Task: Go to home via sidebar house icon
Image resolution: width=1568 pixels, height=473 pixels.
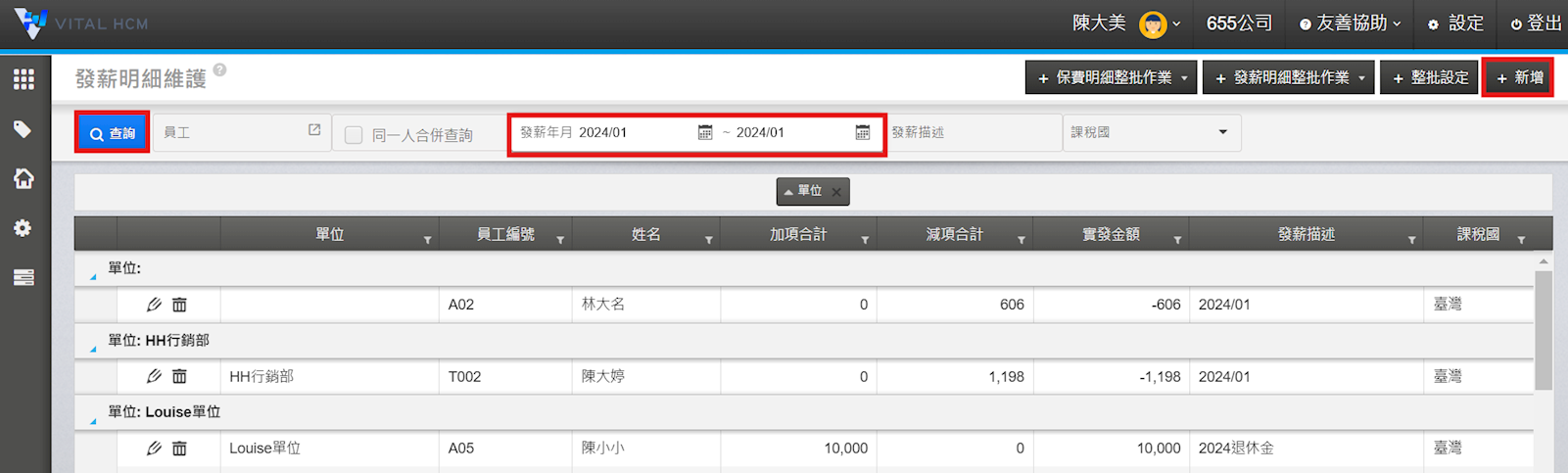Action: pyautogui.click(x=24, y=178)
